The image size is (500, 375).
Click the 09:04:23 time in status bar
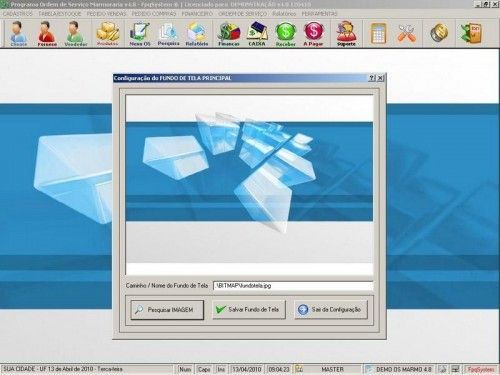tap(279, 369)
